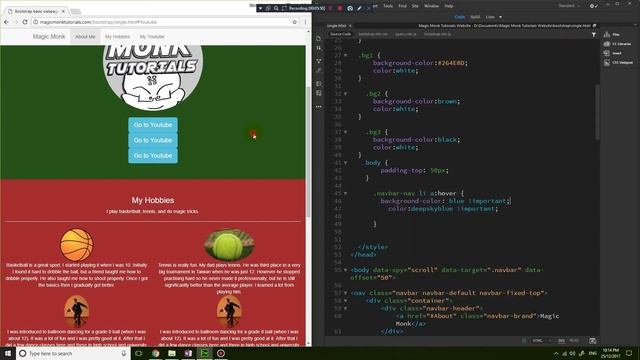Image resolution: width=640 pixels, height=360 pixels.
Task: Switch to Split view
Action: coord(475,17)
